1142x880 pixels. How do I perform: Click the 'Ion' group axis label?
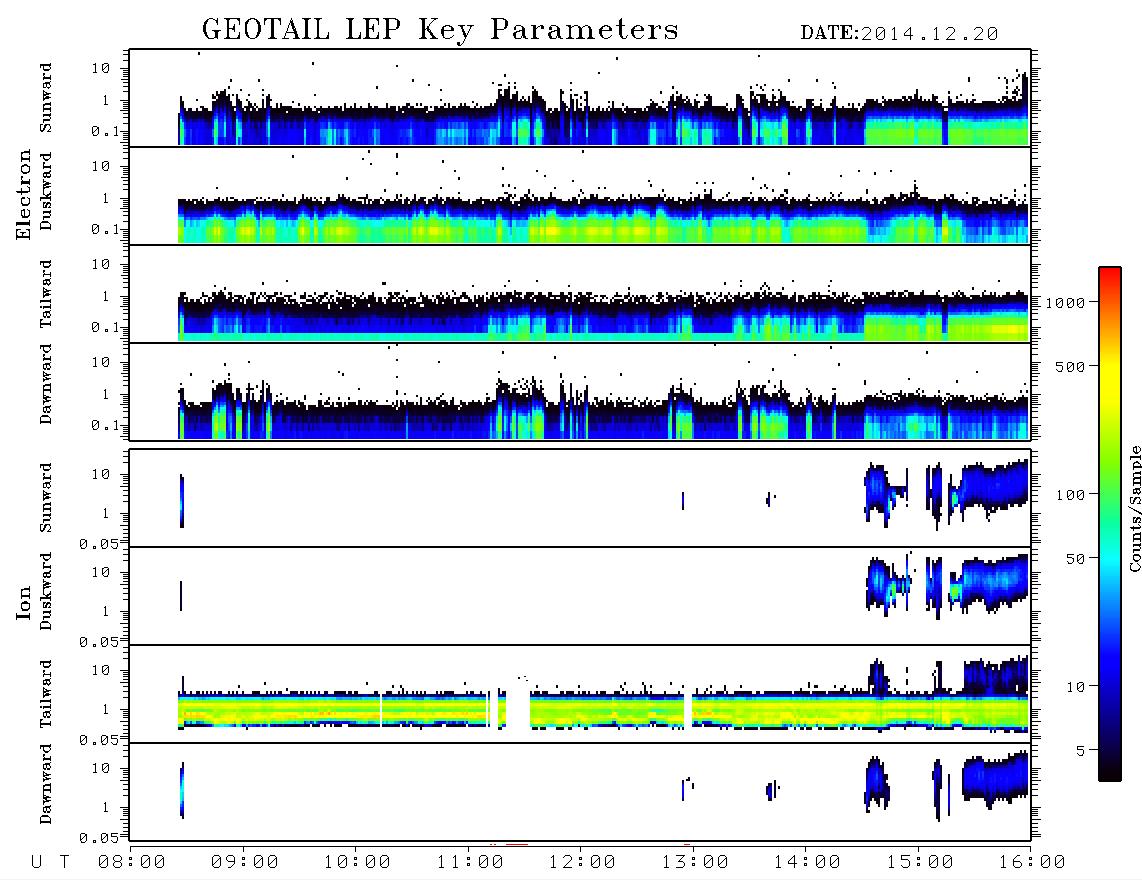[x=23, y=602]
